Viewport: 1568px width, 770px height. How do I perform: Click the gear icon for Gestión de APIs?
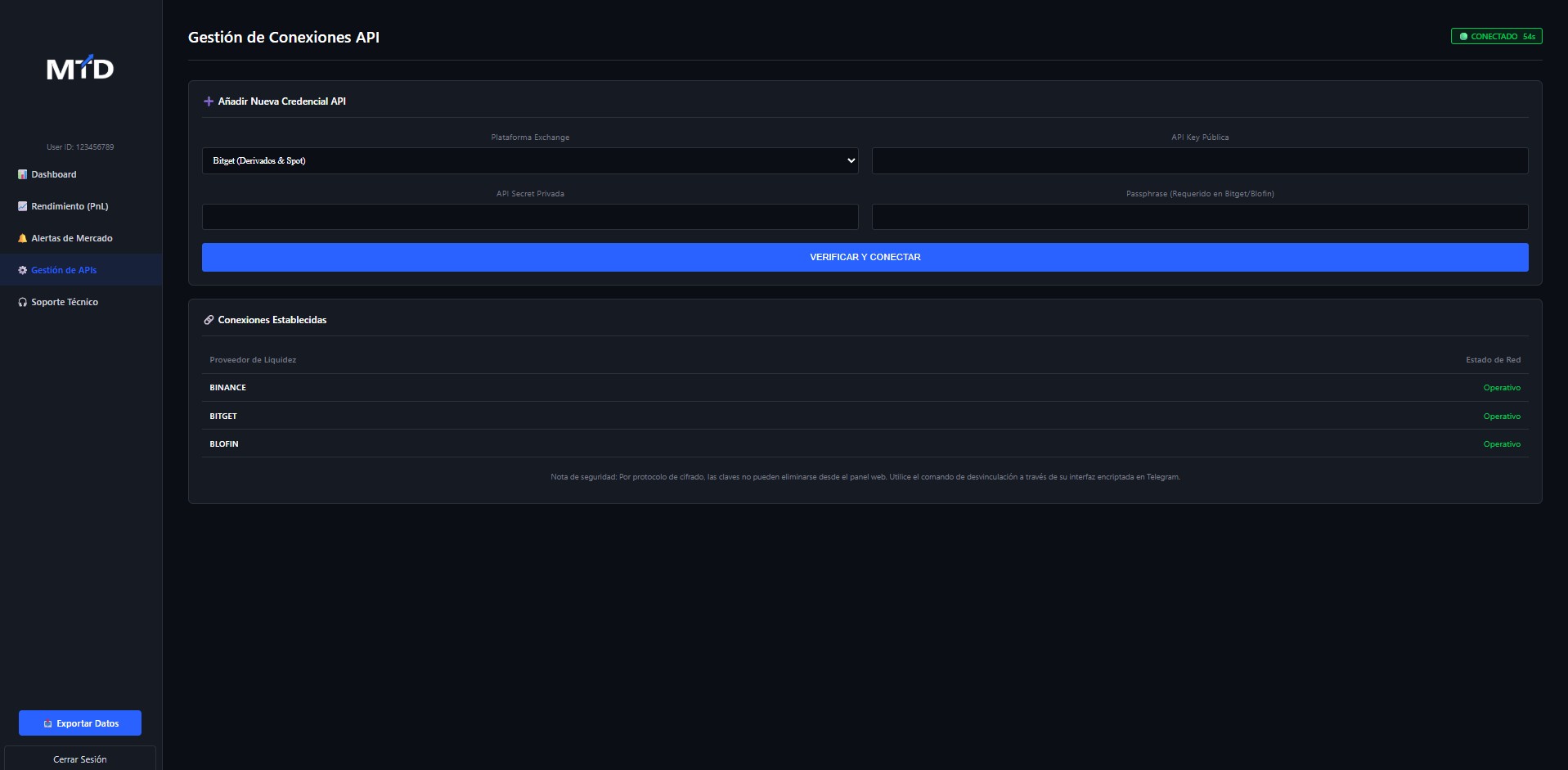22,270
